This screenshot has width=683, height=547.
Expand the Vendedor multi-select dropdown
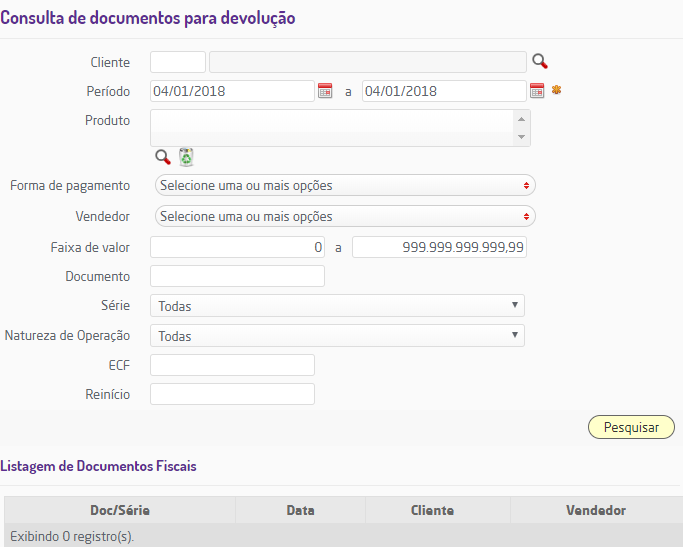pos(345,216)
